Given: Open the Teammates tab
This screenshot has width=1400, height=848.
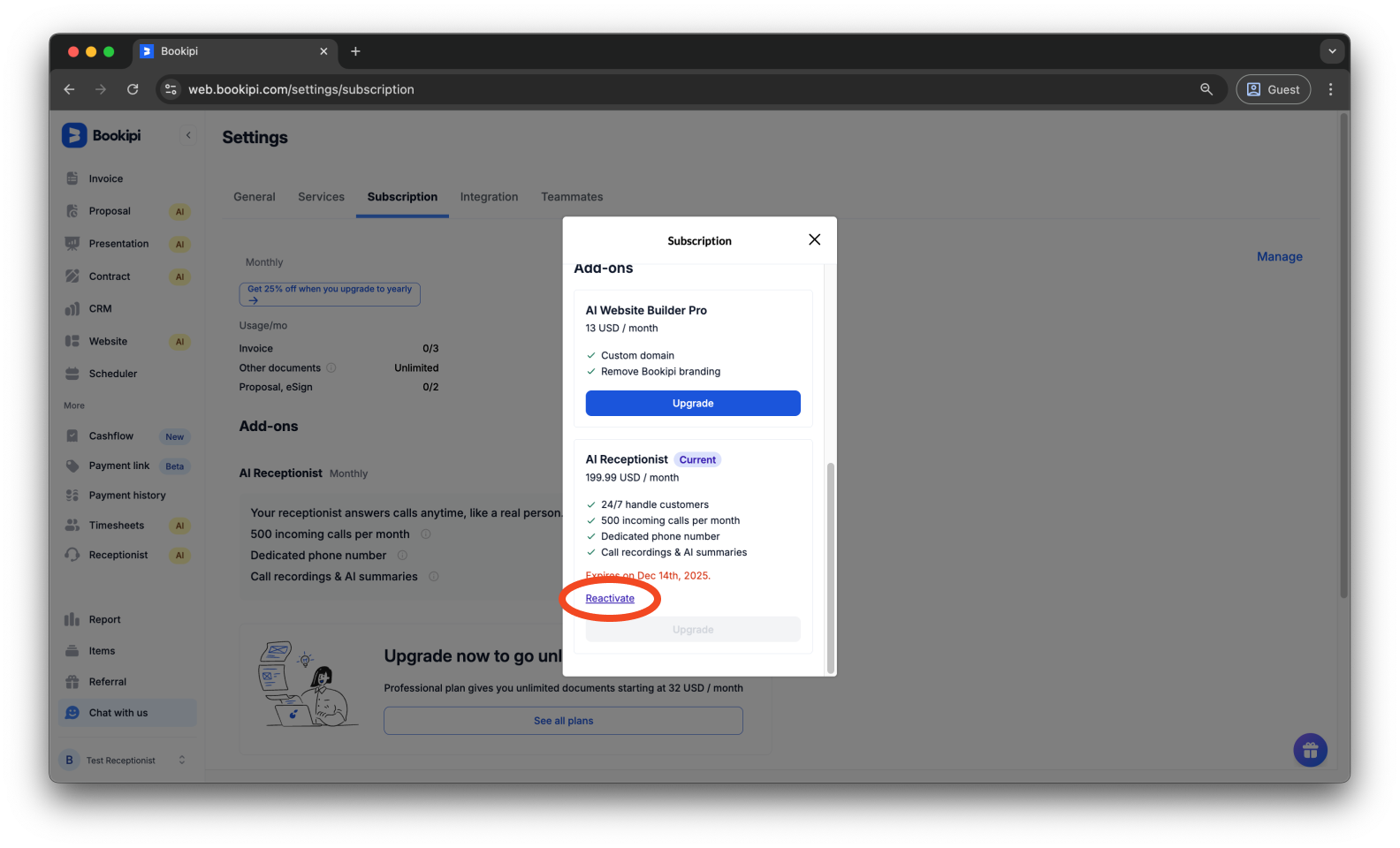Looking at the screenshot, I should click(x=572, y=197).
